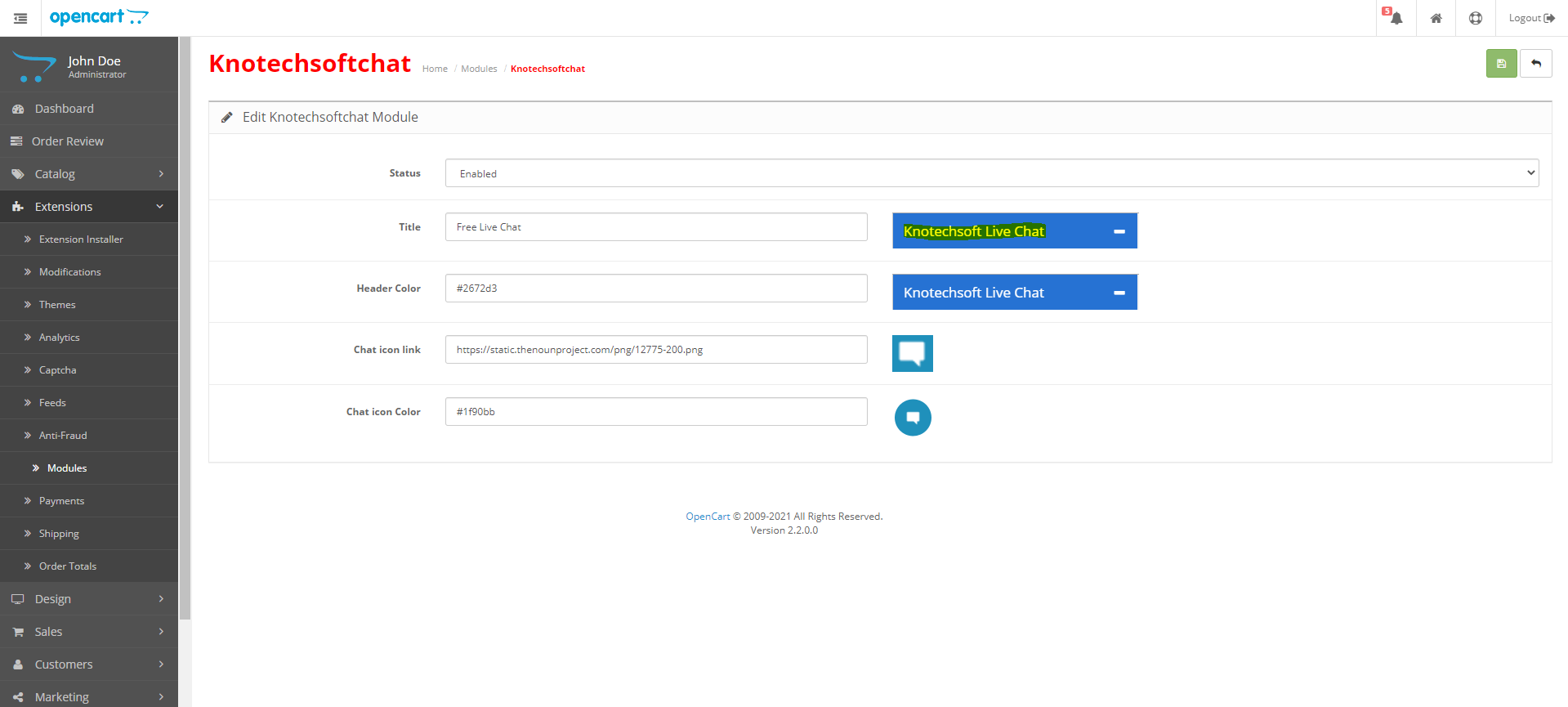
Task: Click the Marketing share icon
Action: (18, 697)
